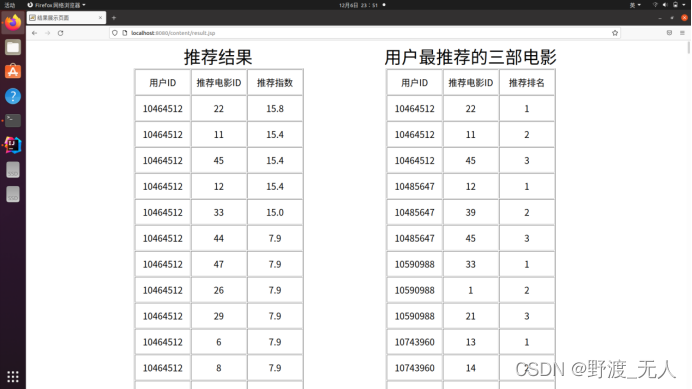This screenshot has height=389, width=692.
Task: Click the 15.8 recommendation index cell
Action: [x=275, y=109]
